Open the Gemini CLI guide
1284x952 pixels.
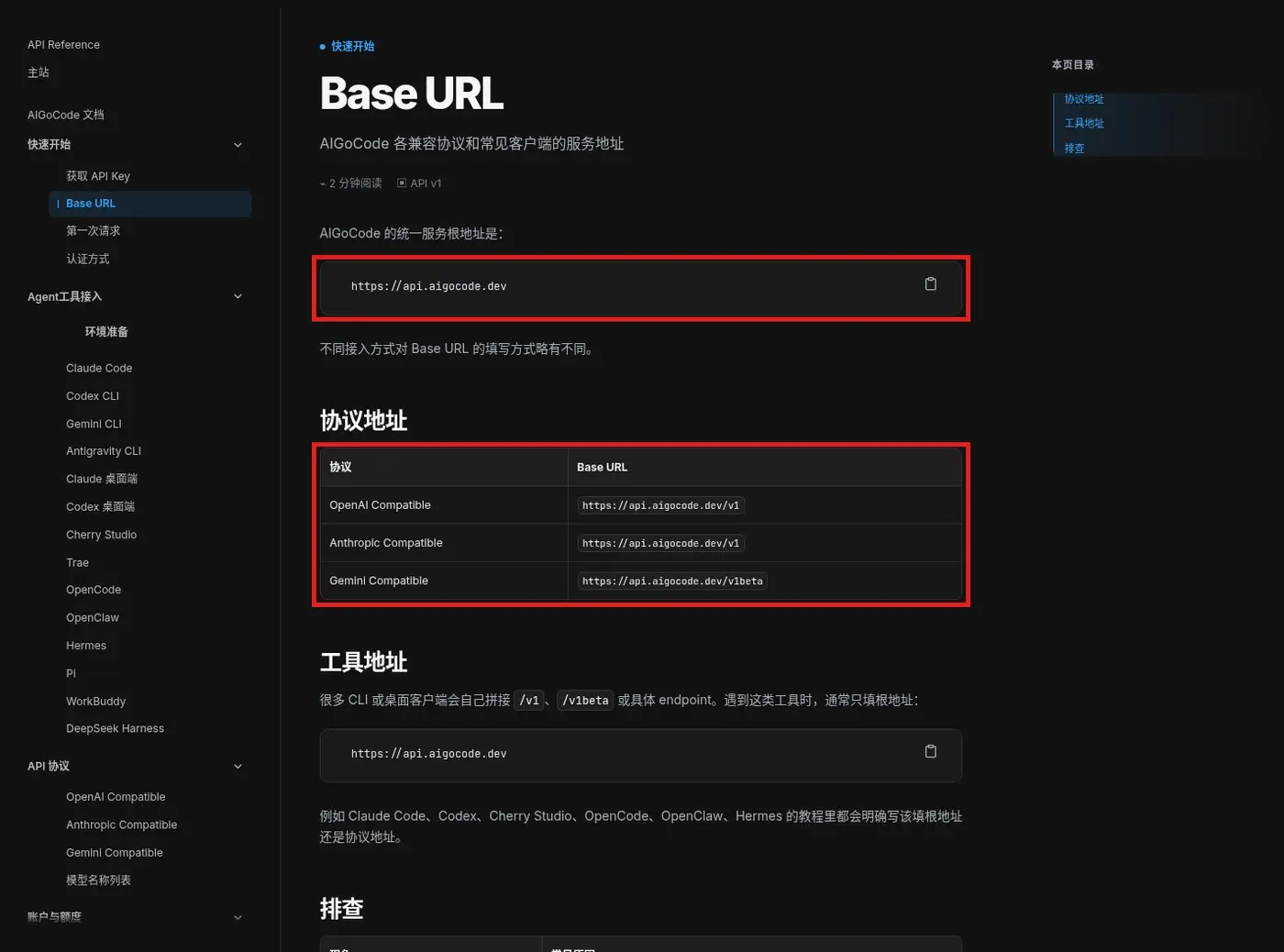(94, 424)
